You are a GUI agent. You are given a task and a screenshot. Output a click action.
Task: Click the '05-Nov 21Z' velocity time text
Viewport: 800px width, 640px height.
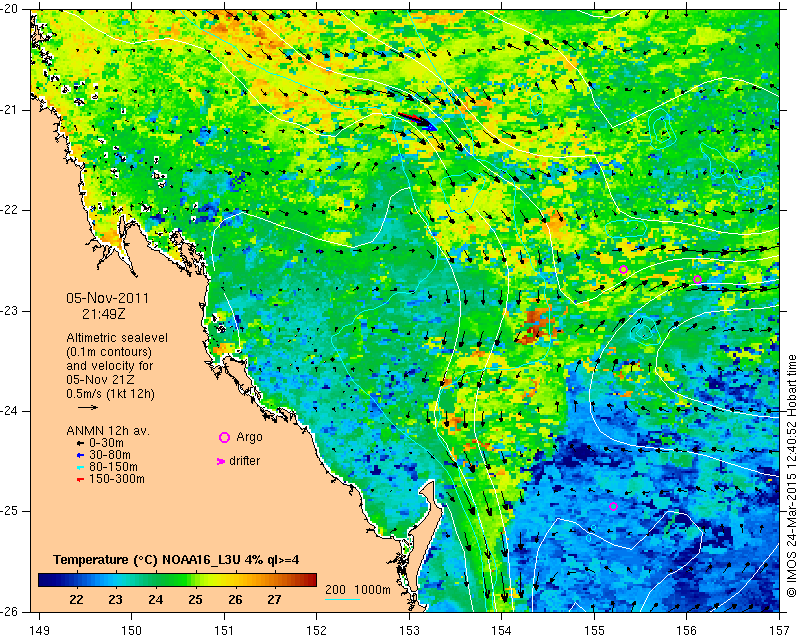click(100, 380)
